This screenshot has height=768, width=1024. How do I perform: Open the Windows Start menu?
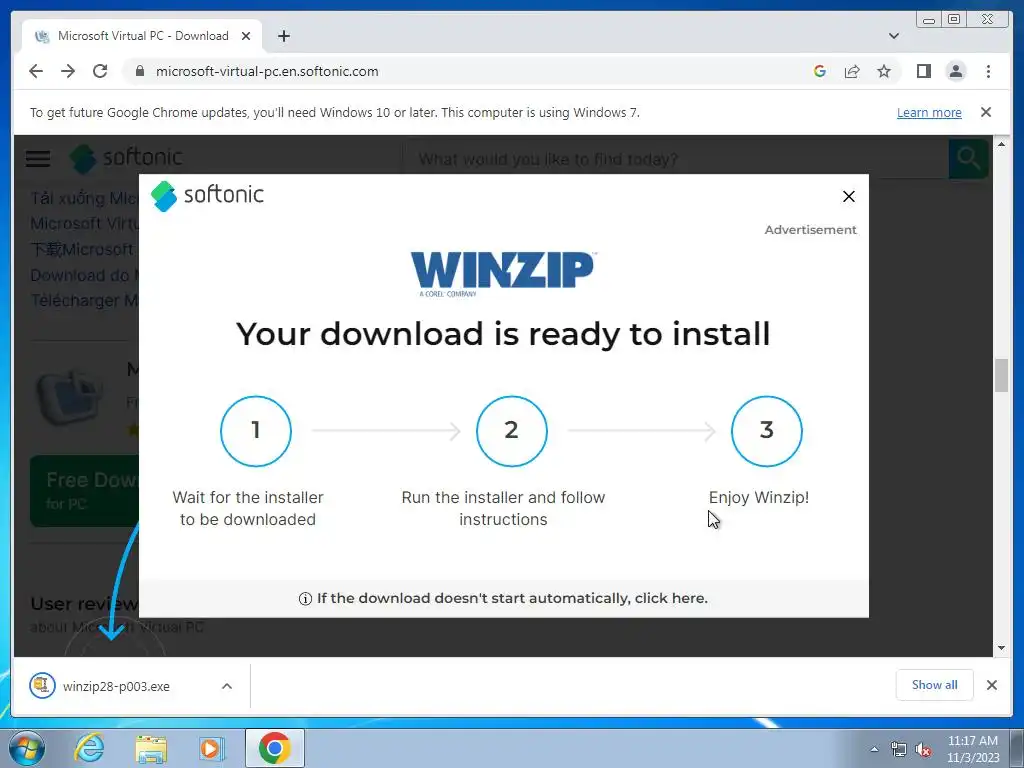(x=27, y=748)
